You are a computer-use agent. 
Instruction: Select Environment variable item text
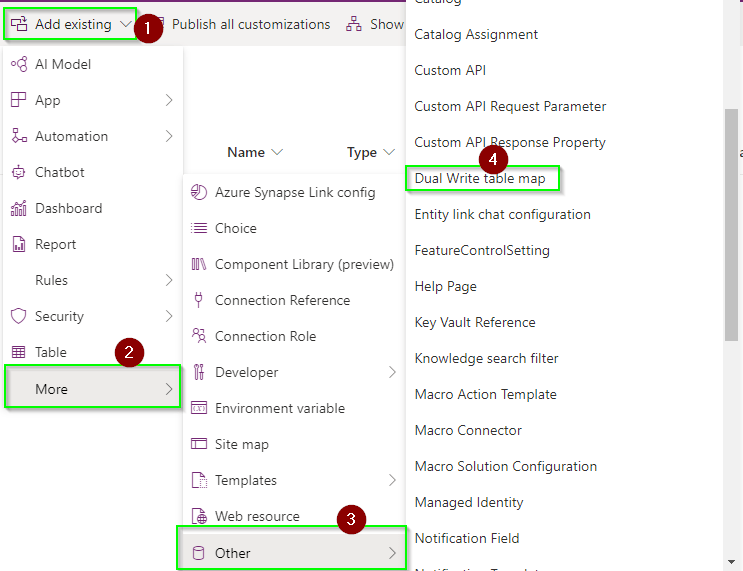pyautogui.click(x=280, y=408)
